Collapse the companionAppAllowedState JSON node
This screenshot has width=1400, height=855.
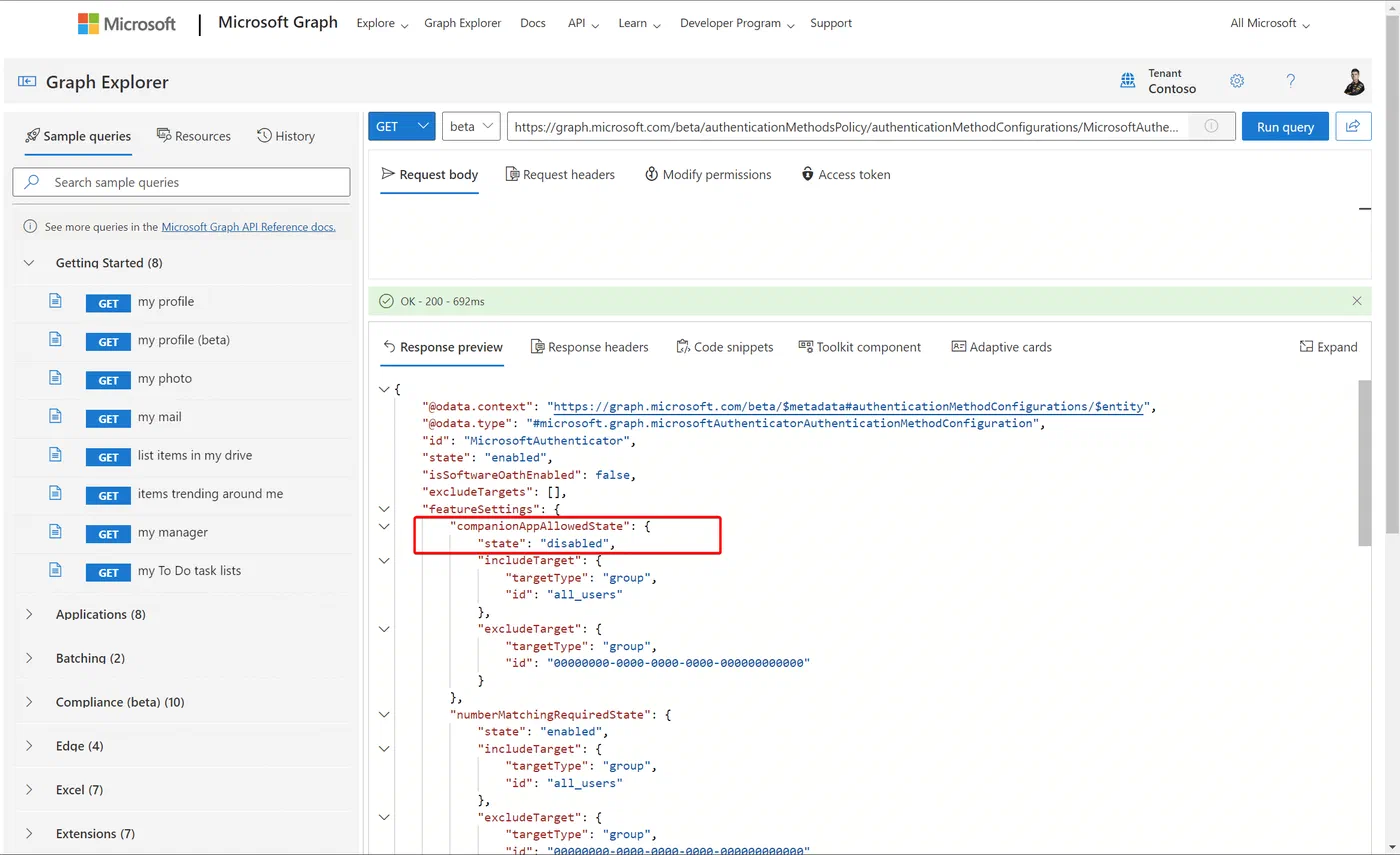(384, 526)
